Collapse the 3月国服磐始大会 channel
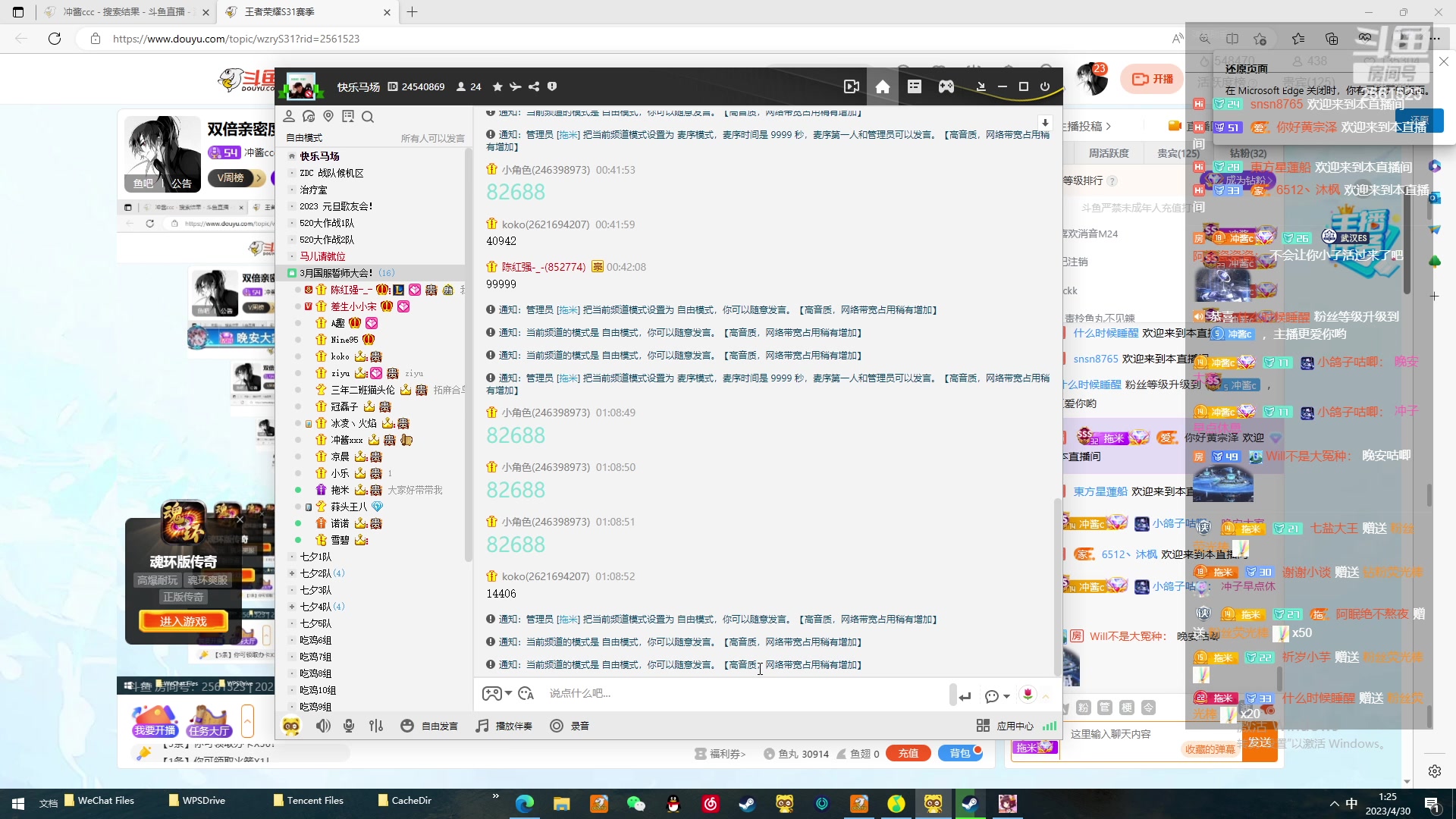Image resolution: width=1456 pixels, height=819 pixels. tap(293, 273)
